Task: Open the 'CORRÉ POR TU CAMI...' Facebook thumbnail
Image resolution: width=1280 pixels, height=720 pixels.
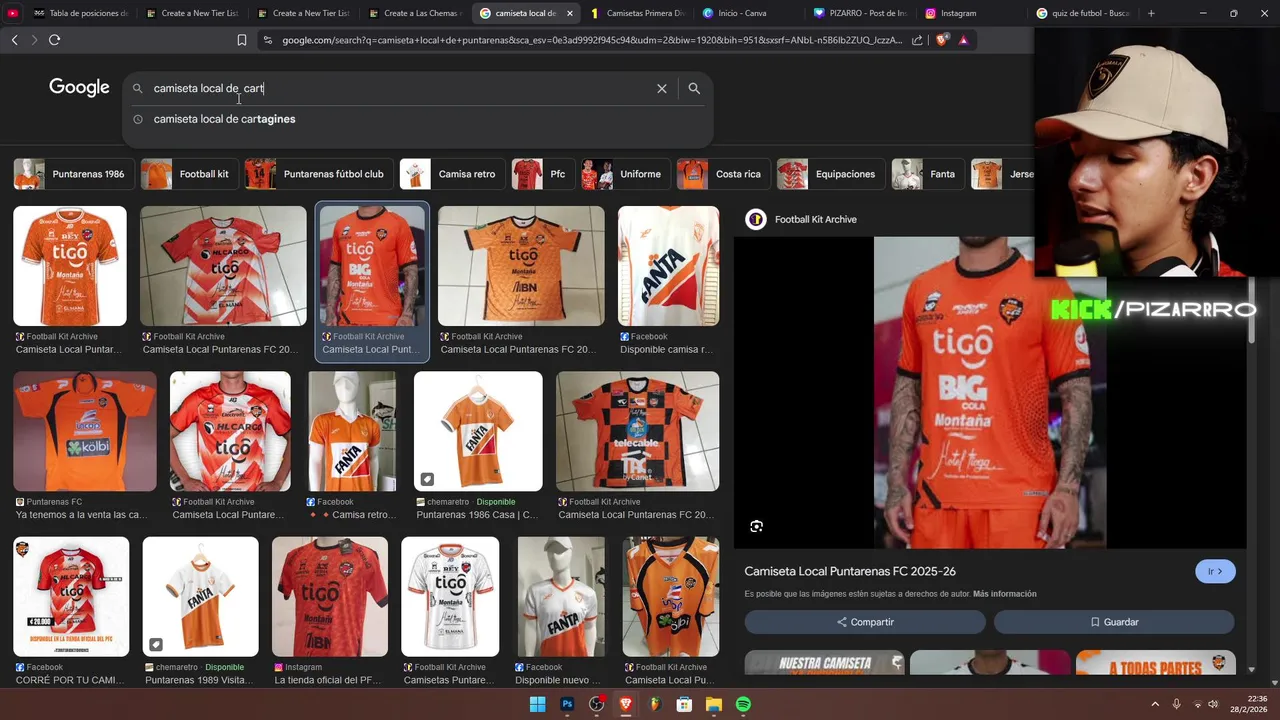Action: (x=70, y=596)
